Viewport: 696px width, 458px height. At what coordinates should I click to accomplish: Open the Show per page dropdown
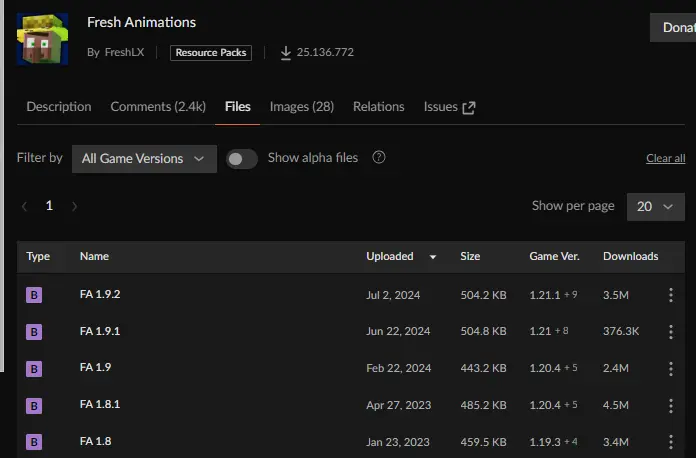click(656, 206)
